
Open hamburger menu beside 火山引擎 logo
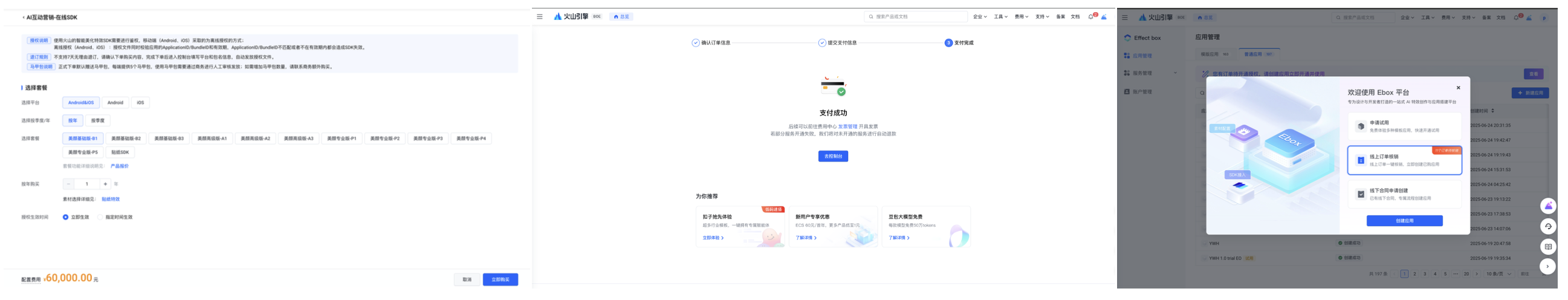pyautogui.click(x=539, y=17)
